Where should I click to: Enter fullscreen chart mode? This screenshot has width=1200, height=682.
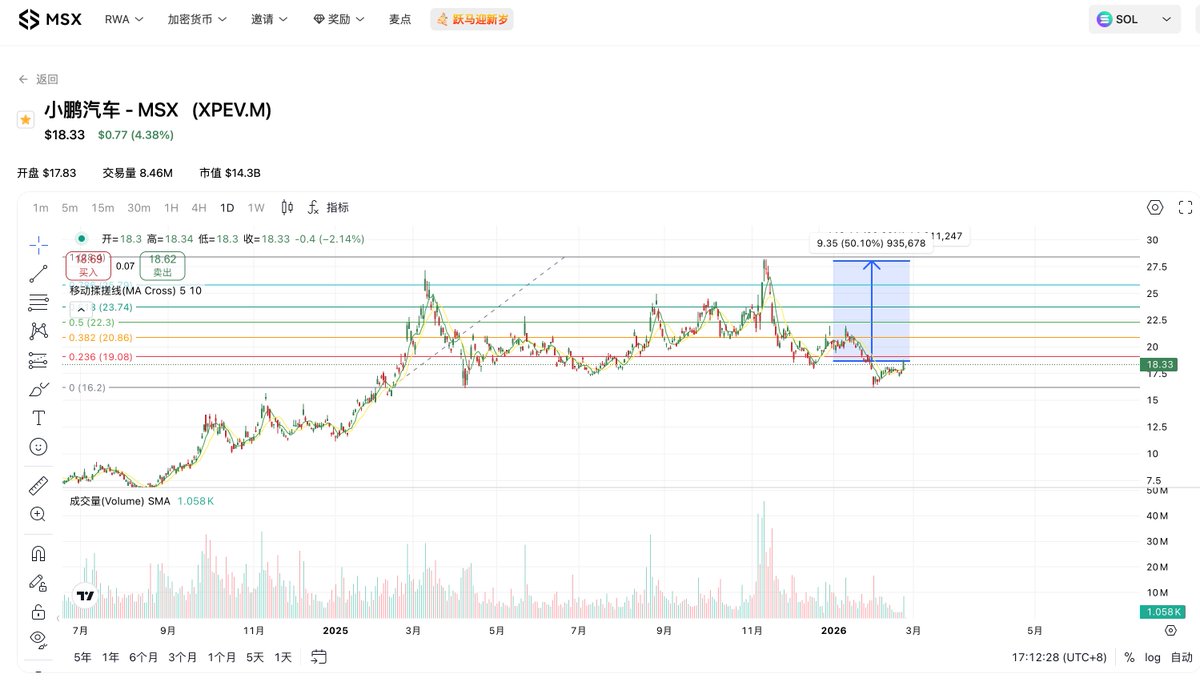click(x=1186, y=207)
